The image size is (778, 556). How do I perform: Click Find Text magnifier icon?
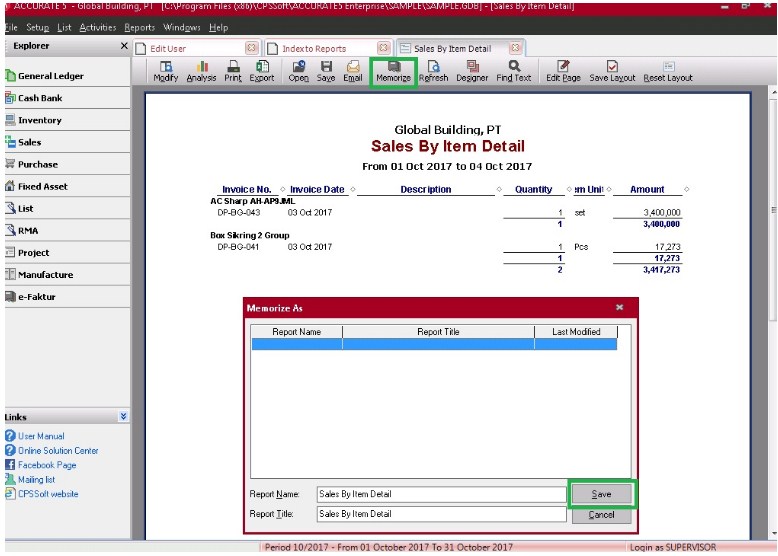514,71
